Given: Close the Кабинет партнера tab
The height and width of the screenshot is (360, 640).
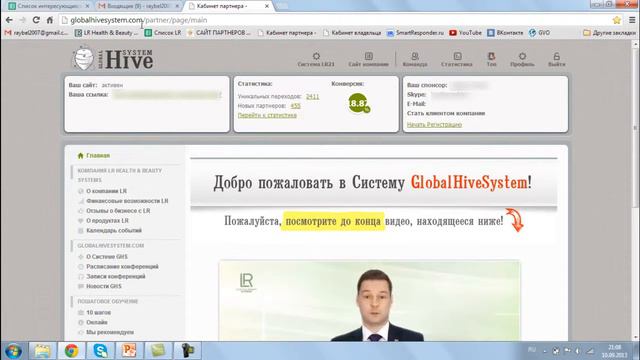Looking at the screenshot, I should tap(267, 6).
